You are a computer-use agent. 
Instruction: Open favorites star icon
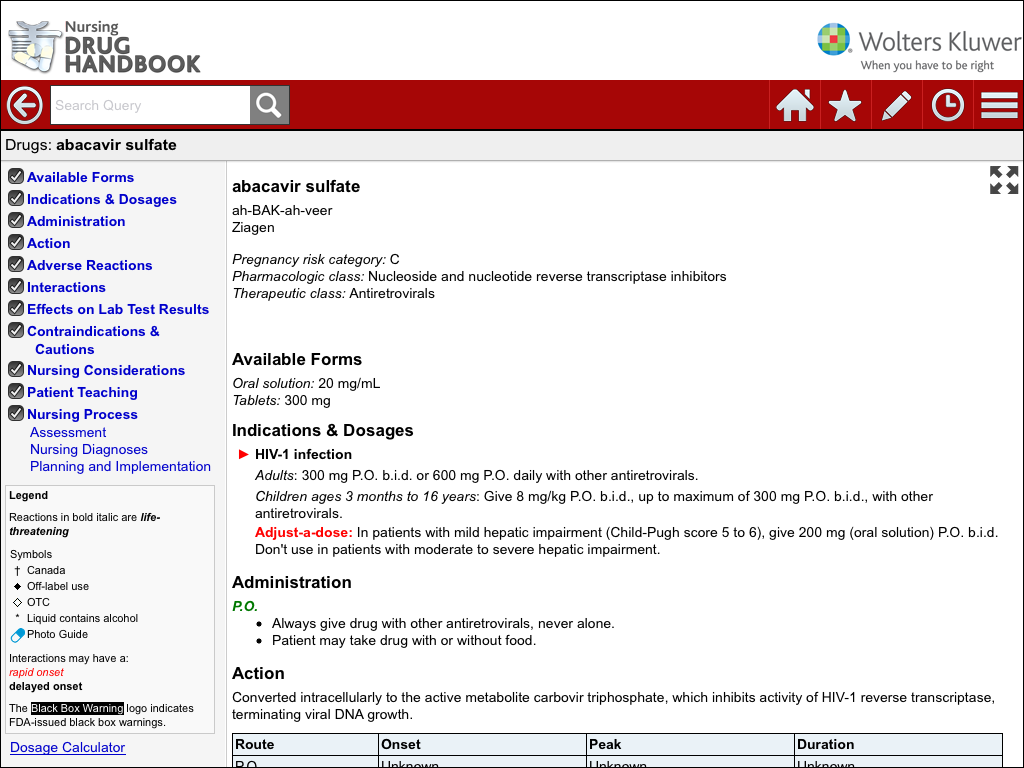pos(845,105)
